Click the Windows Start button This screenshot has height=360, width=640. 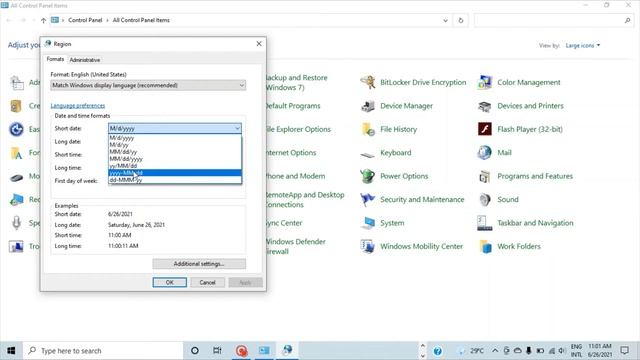(11, 351)
